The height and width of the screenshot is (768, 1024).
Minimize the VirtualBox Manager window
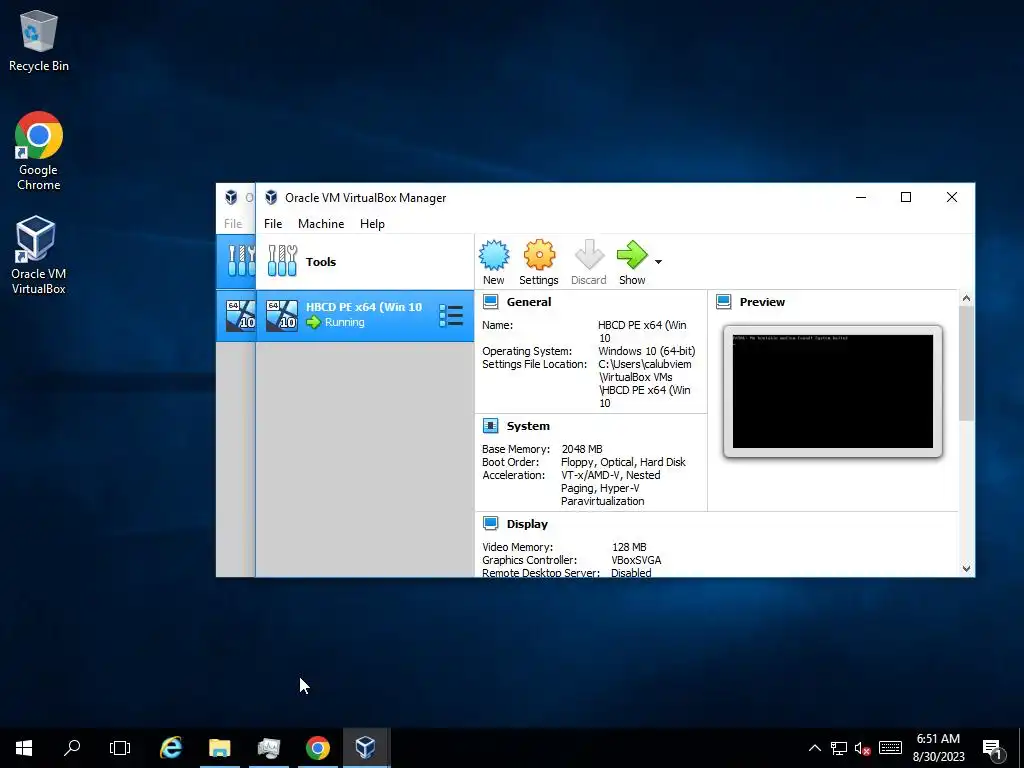(861, 197)
